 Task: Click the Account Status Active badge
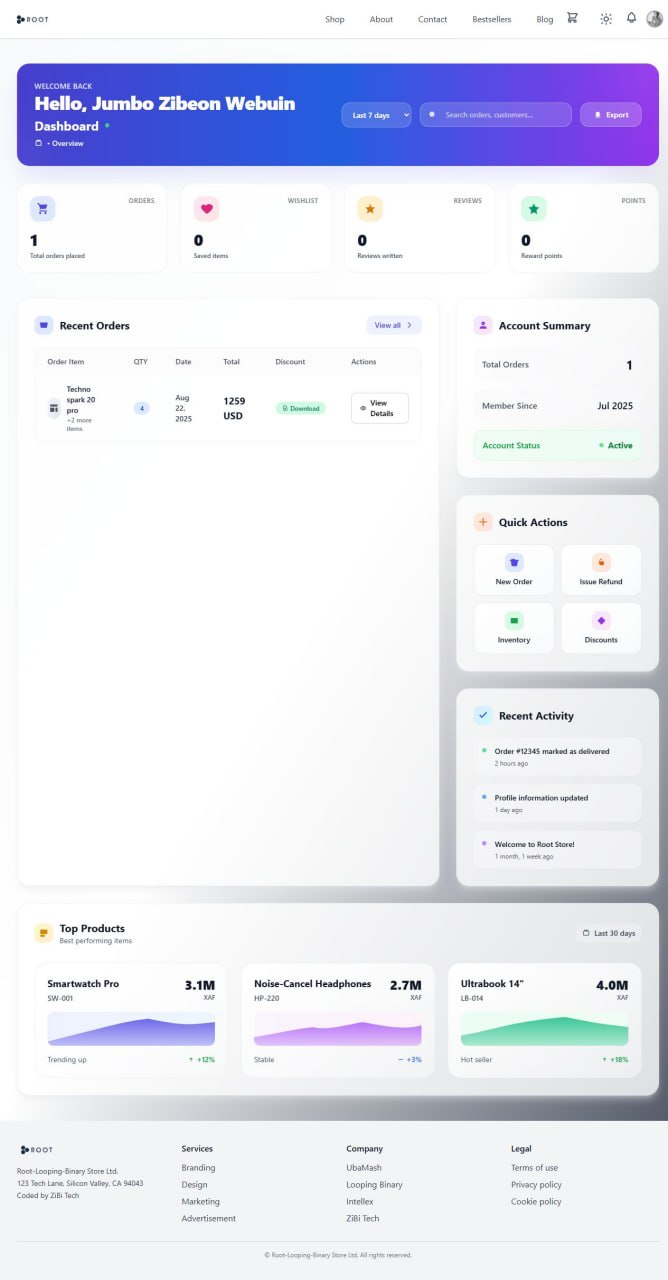pyautogui.click(x=616, y=446)
